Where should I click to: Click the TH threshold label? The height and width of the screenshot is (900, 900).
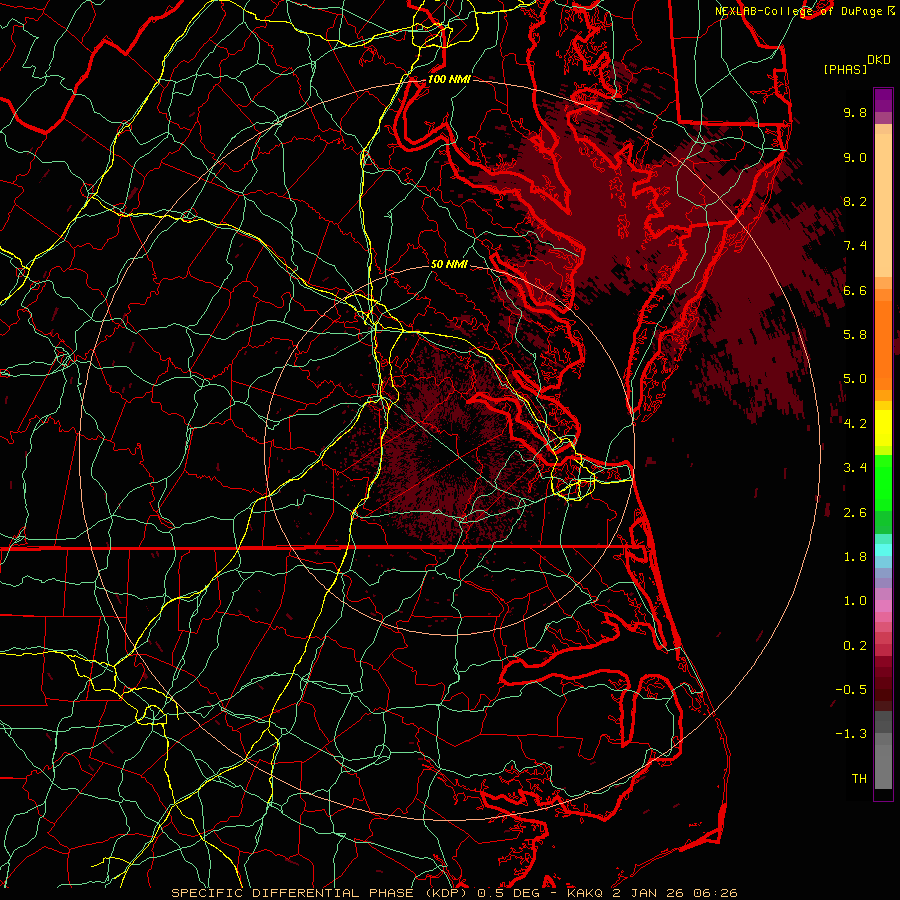tap(859, 779)
